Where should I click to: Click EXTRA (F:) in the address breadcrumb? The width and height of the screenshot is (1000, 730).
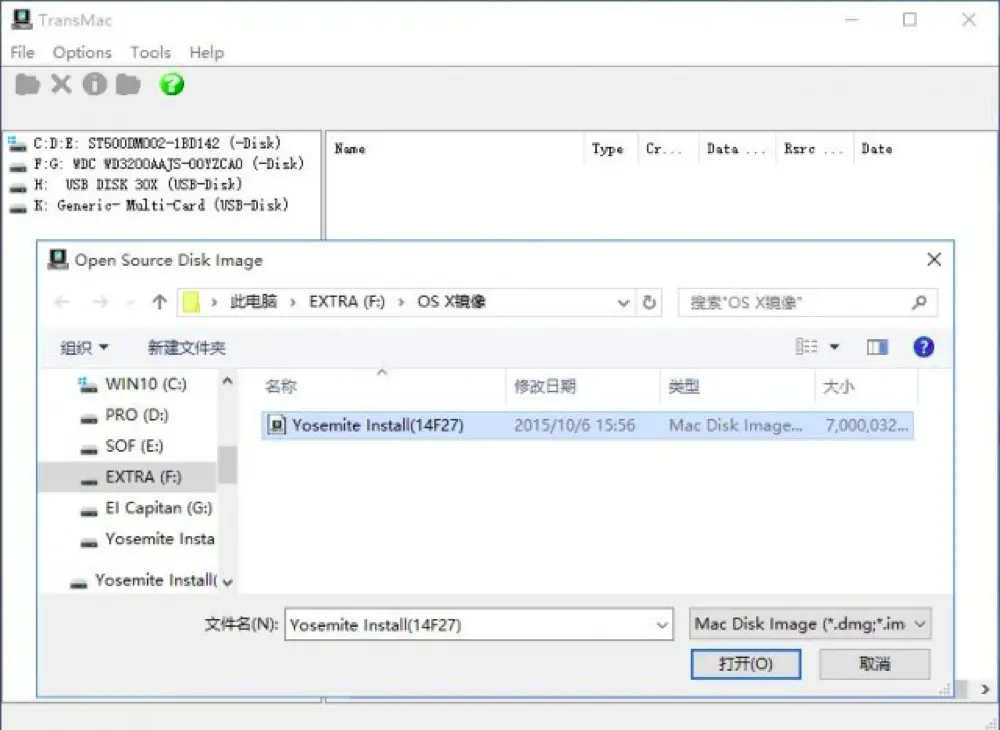[347, 302]
